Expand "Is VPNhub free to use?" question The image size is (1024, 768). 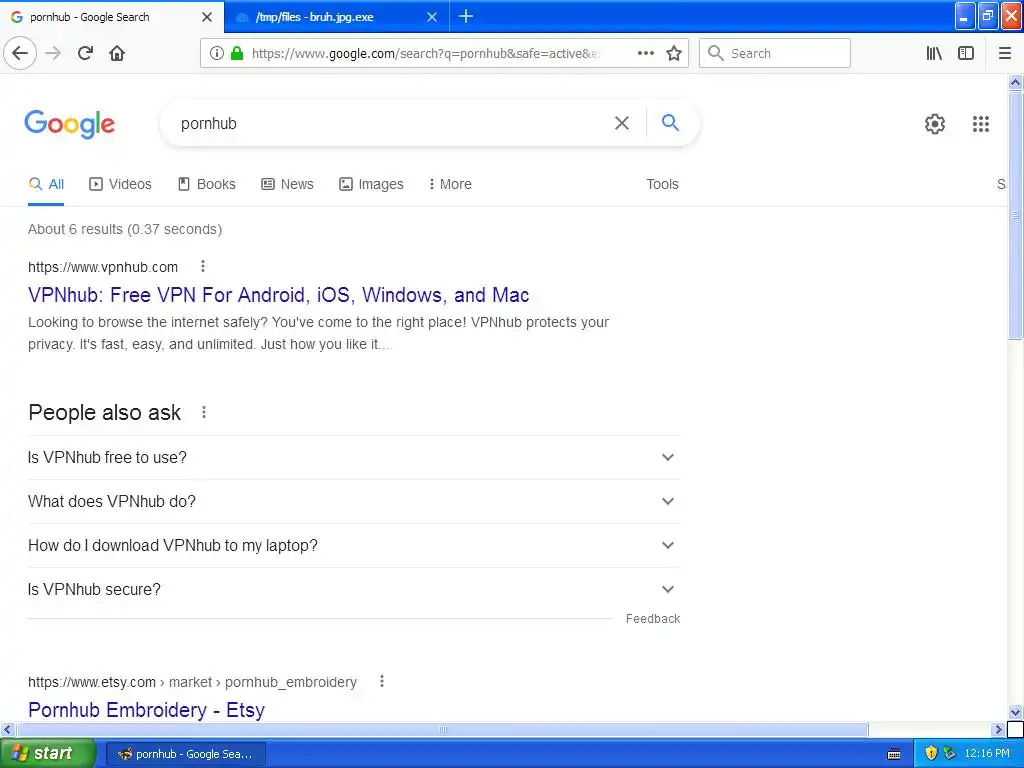tap(351, 457)
